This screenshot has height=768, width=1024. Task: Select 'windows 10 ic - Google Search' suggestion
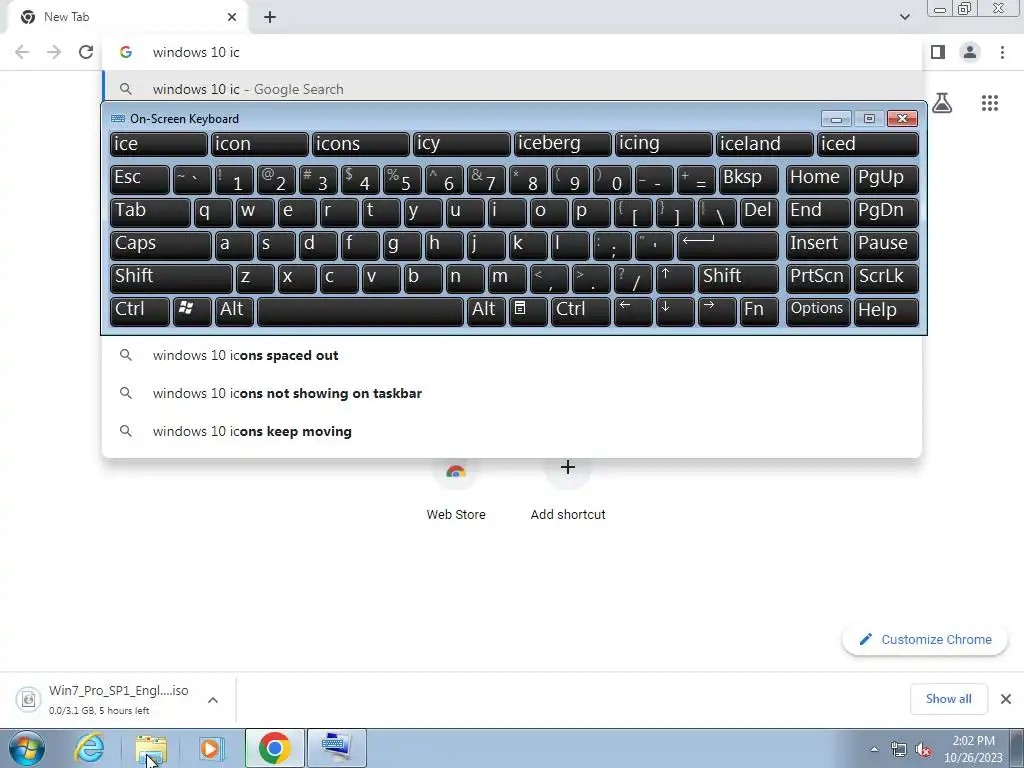[x=512, y=89]
